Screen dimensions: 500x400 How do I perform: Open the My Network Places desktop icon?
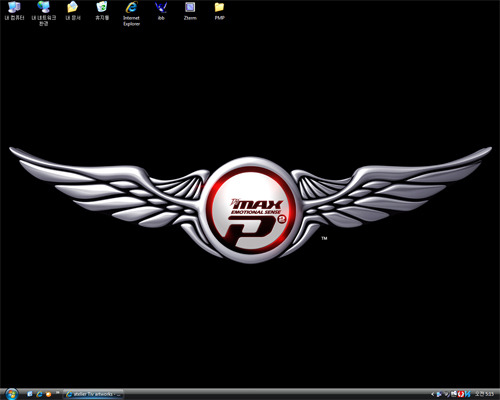[44, 13]
